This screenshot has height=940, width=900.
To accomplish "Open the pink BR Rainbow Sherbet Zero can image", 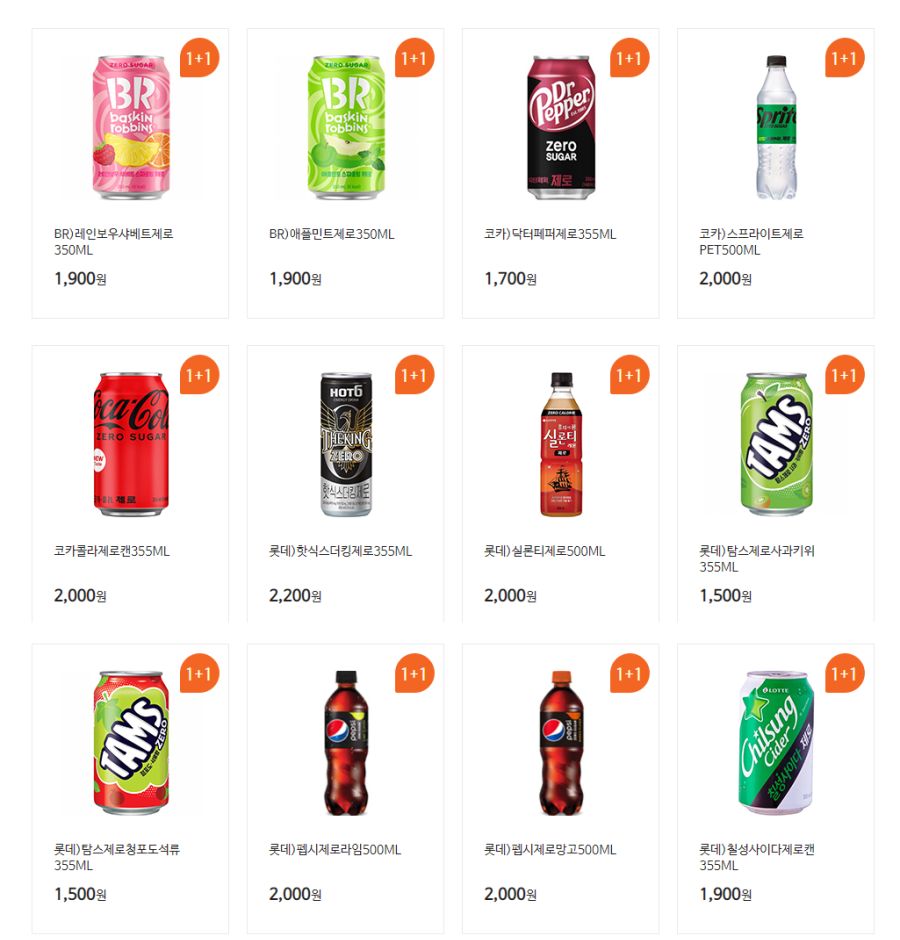I will click(131, 127).
